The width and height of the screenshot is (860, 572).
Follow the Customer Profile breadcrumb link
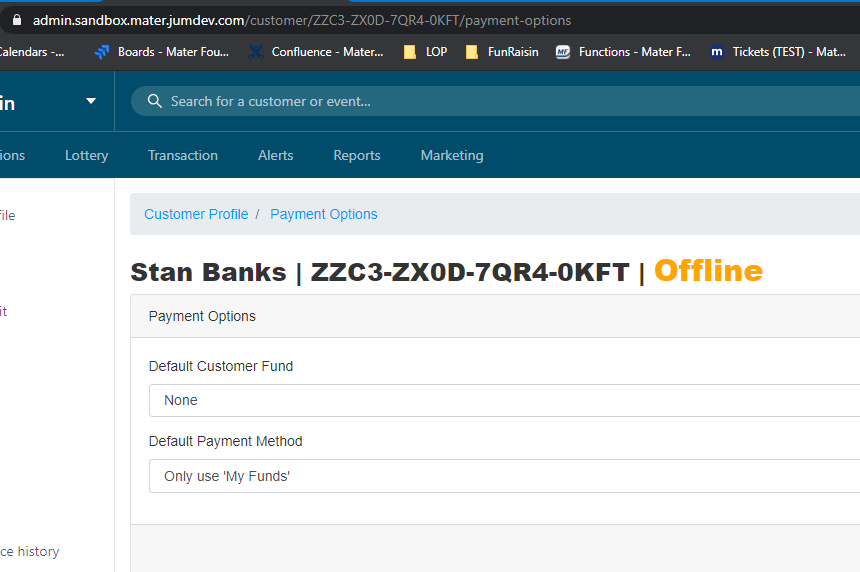196,214
